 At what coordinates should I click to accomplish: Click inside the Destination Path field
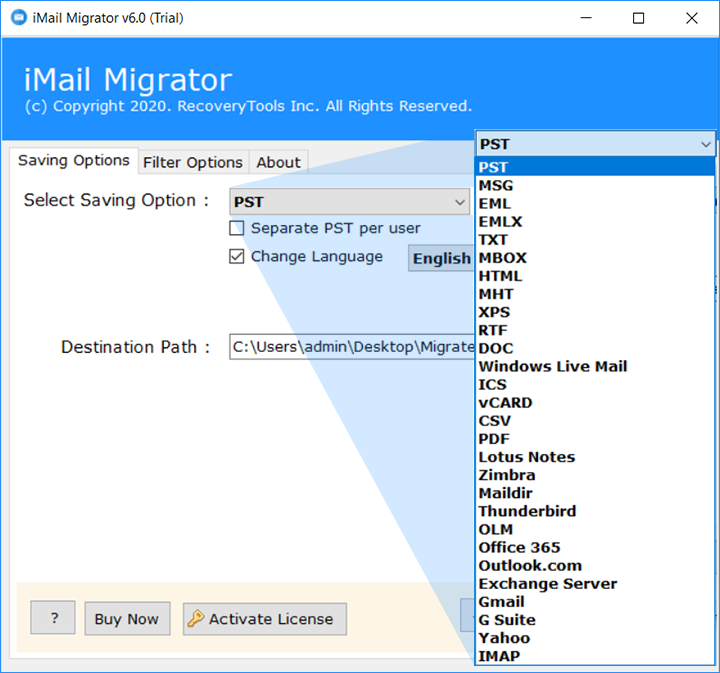[352, 347]
